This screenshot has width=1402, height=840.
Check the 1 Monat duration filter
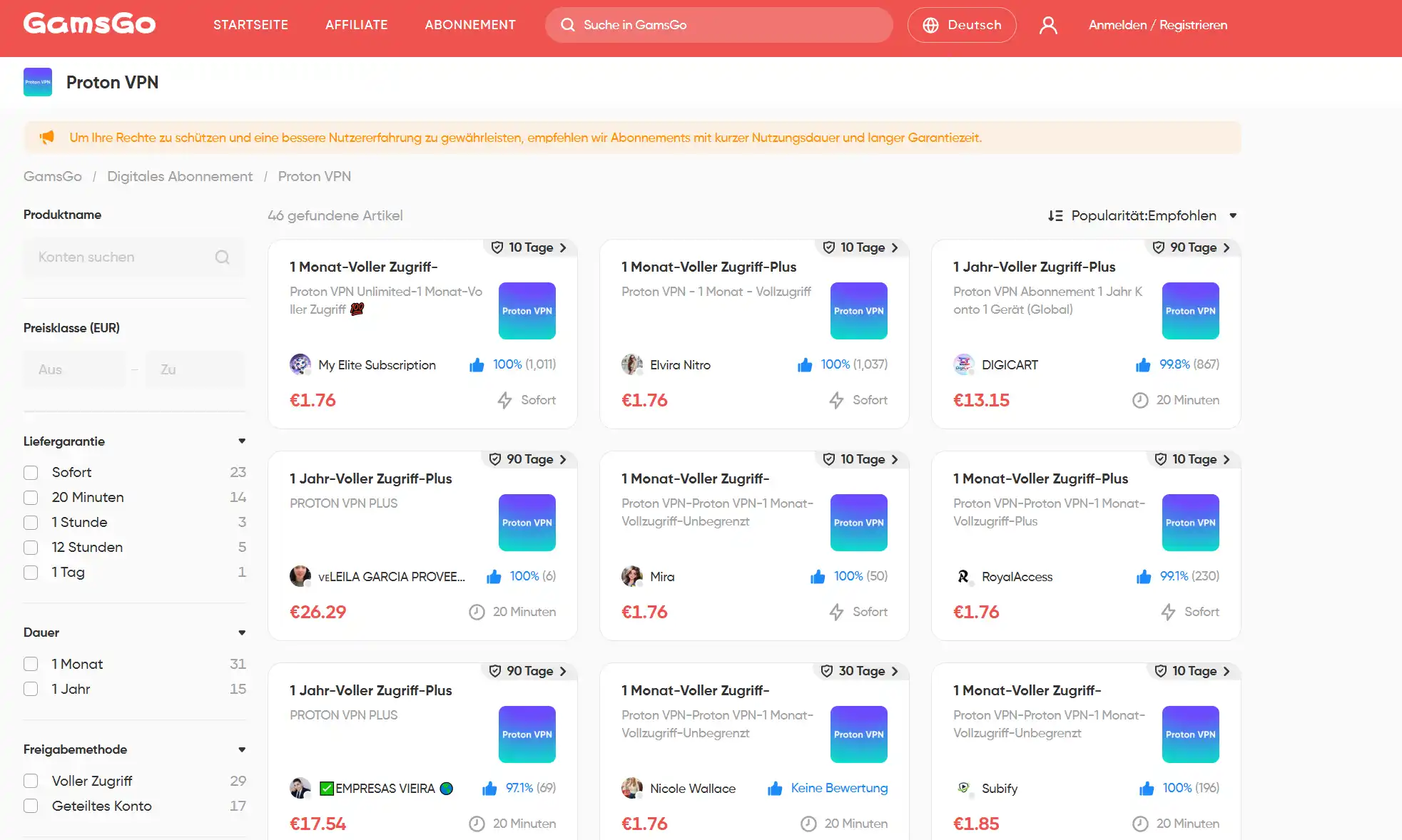(31, 664)
